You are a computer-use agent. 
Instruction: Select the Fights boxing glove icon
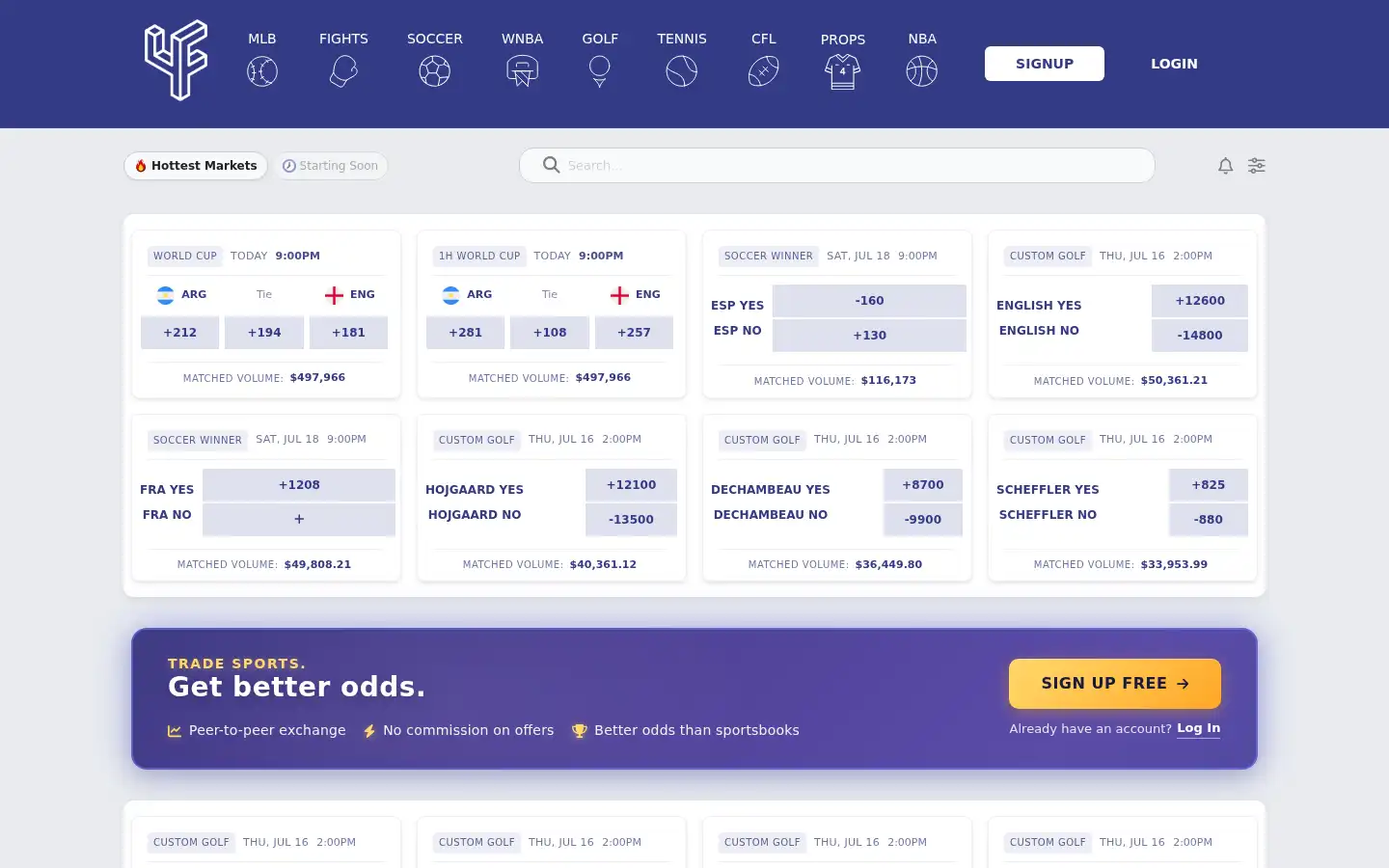[x=343, y=71]
